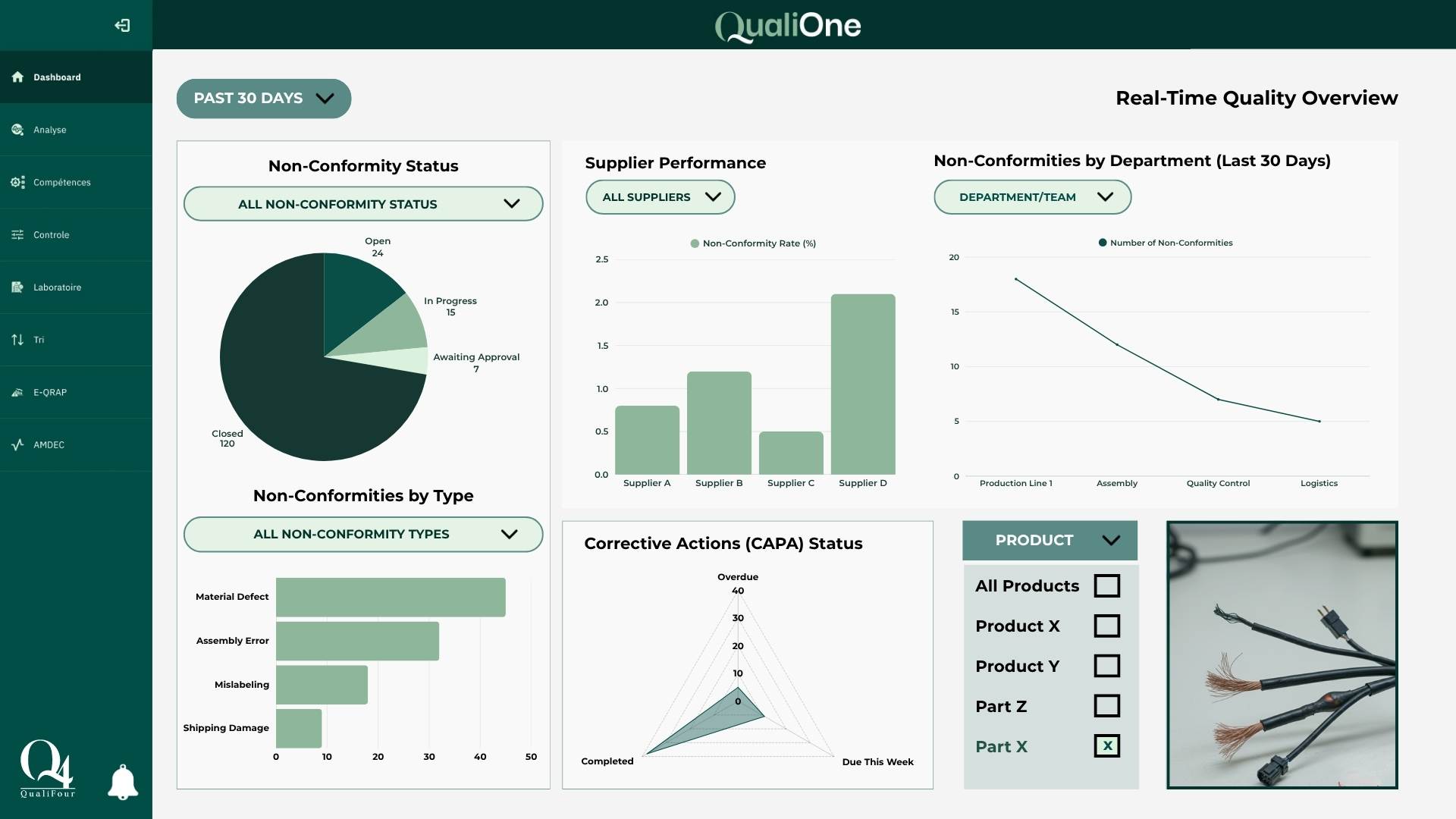Enable the Product Y checkbox
Viewport: 1456px width, 819px height.
pos(1108,666)
